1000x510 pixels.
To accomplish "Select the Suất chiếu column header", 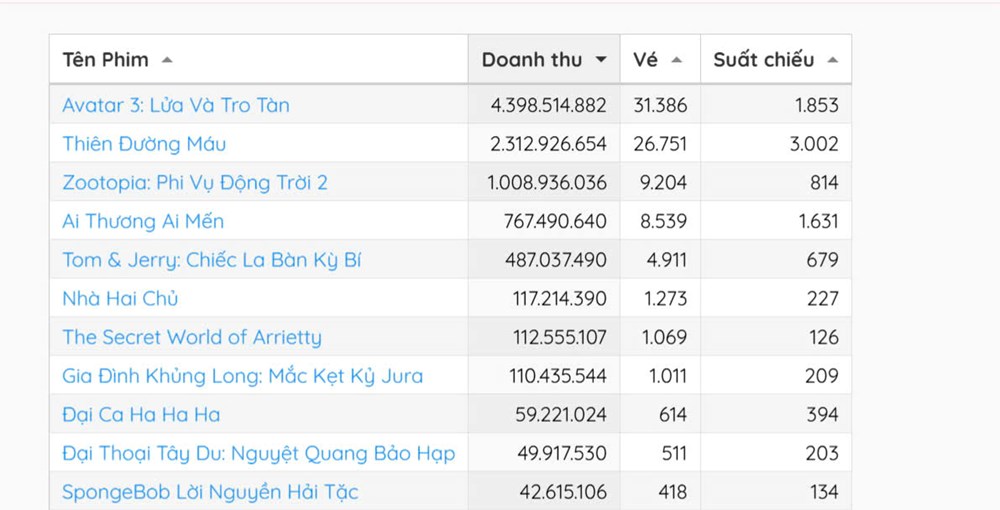I will tap(764, 60).
